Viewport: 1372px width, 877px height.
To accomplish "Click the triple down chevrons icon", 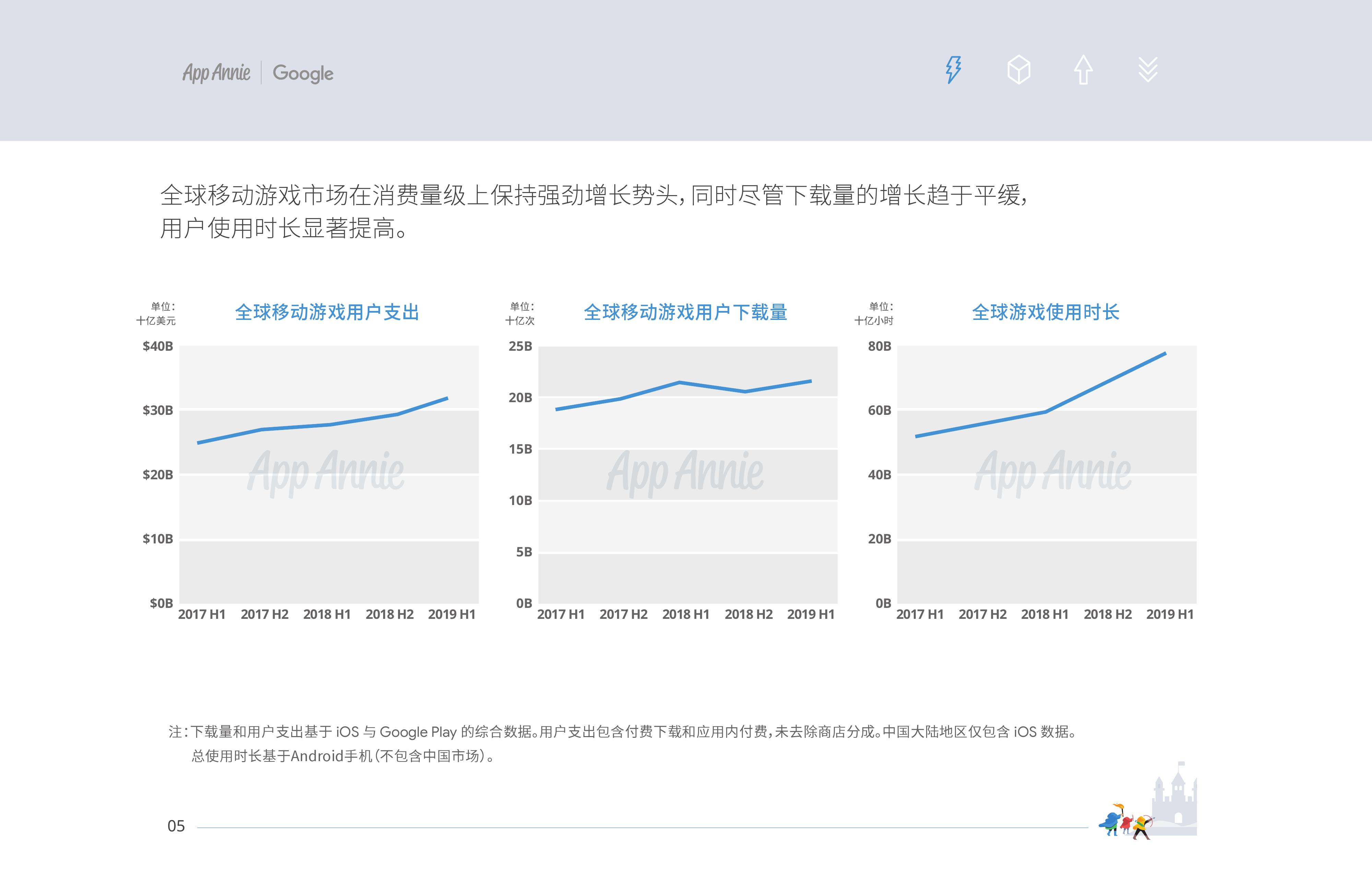I will coord(1148,70).
